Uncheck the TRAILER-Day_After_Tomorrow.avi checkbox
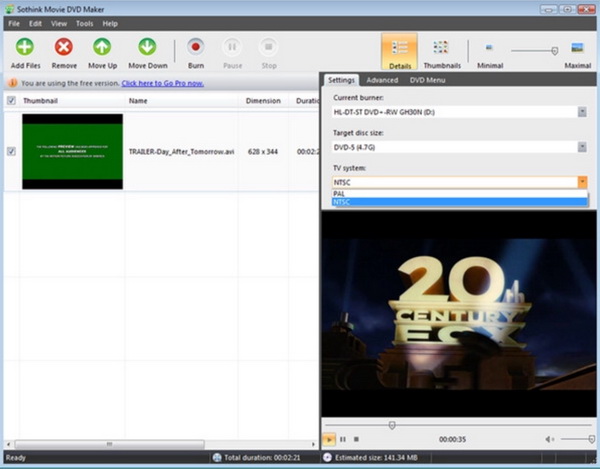 (x=11, y=152)
